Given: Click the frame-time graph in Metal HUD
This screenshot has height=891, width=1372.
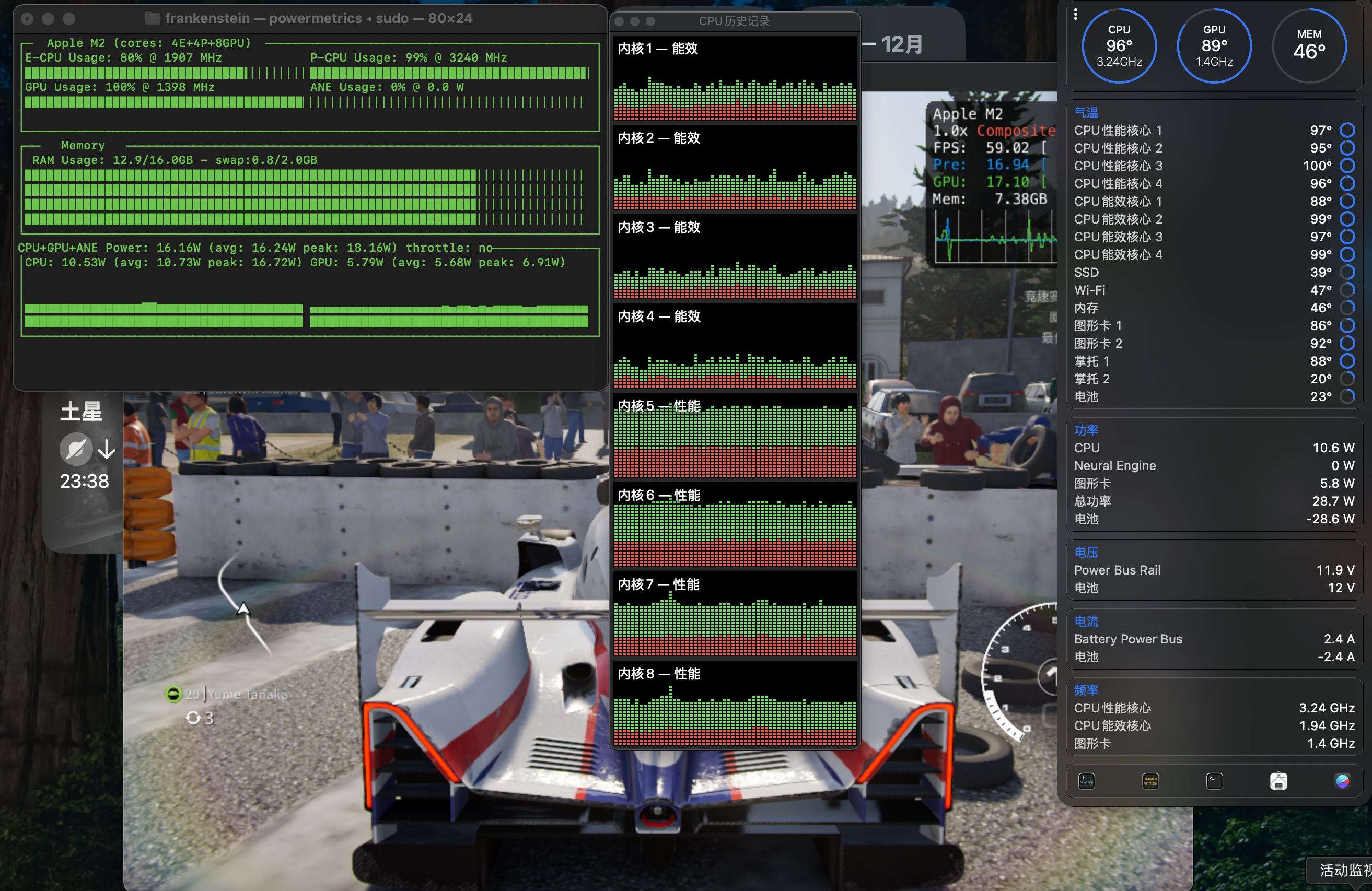Looking at the screenshot, I should pyautogui.click(x=996, y=236).
